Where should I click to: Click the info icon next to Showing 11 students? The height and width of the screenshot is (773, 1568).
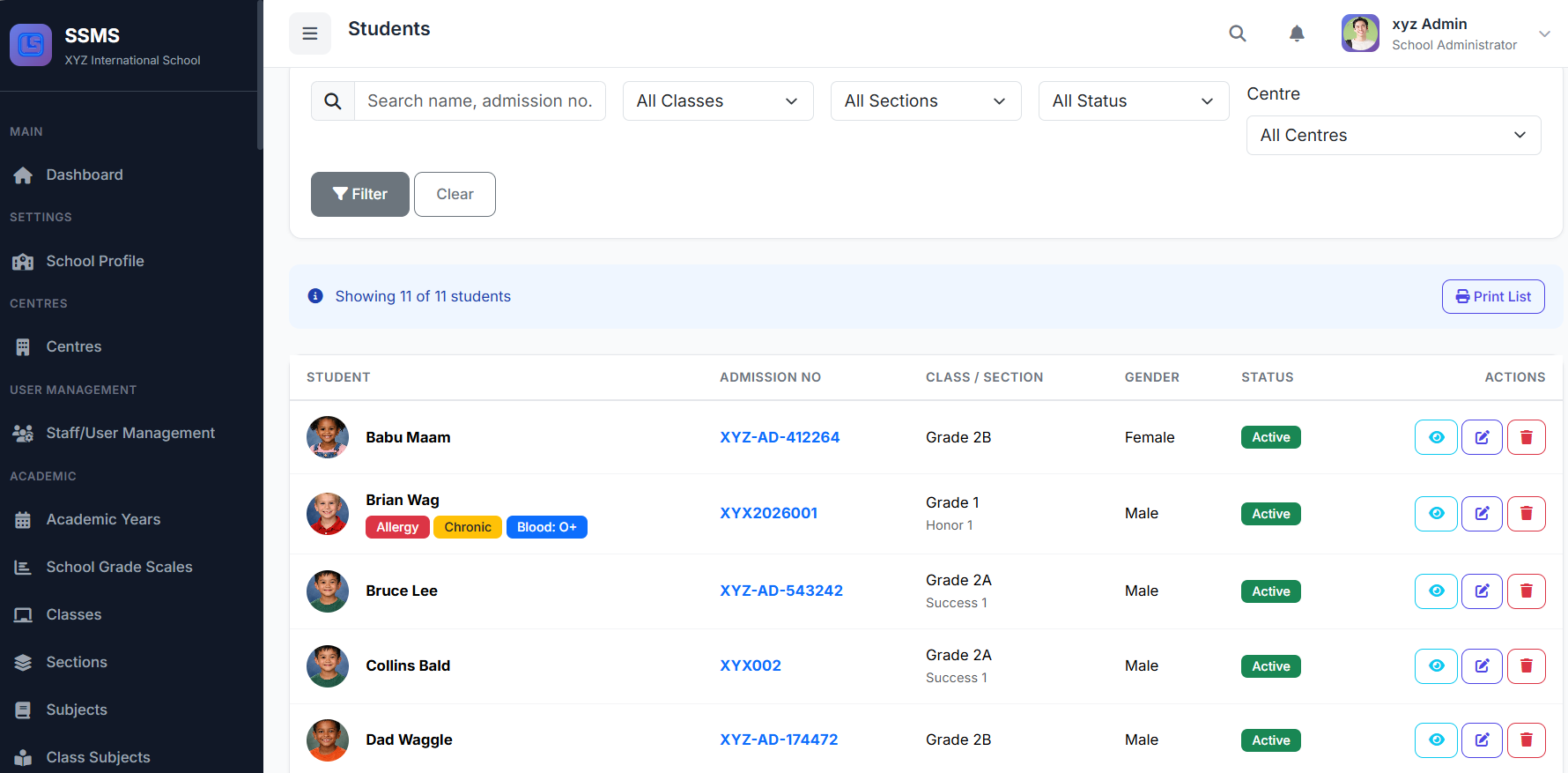click(315, 296)
